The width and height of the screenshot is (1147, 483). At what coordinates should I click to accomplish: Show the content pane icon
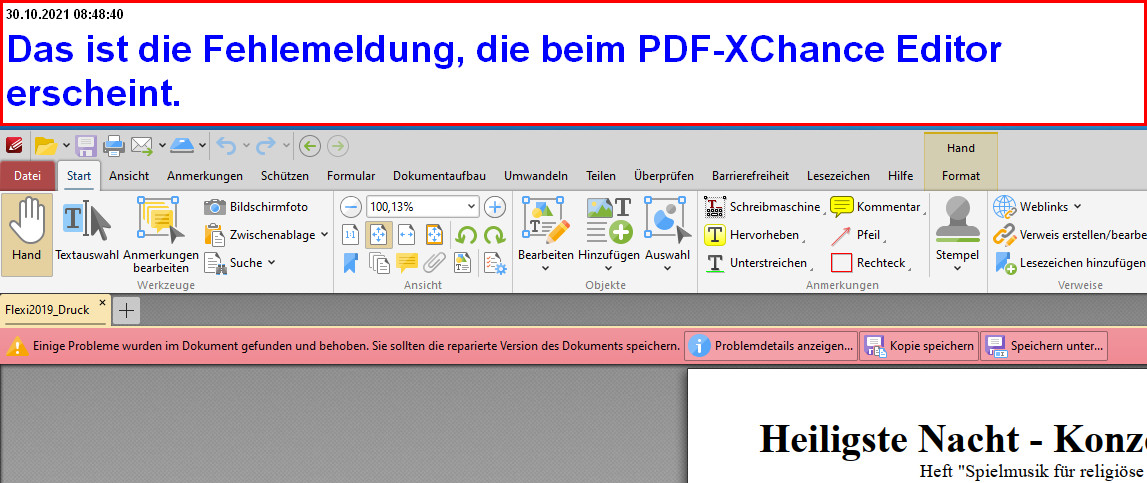click(462, 263)
